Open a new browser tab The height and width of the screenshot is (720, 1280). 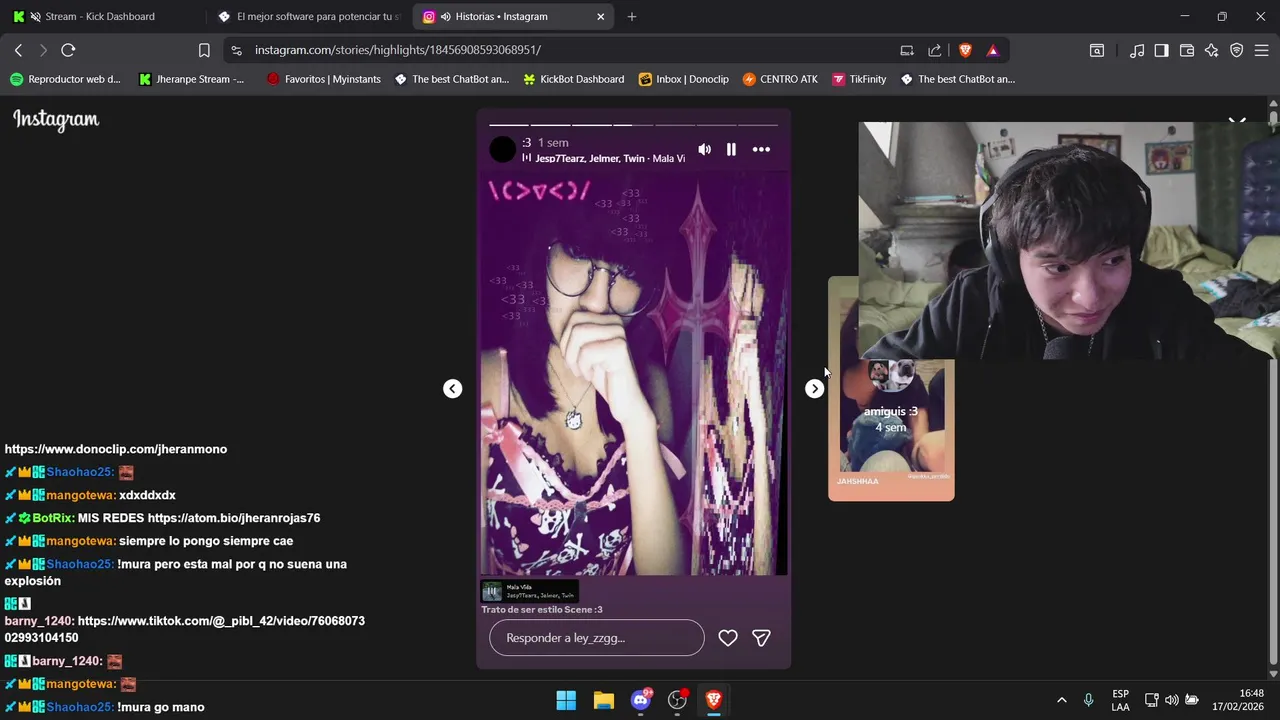pyautogui.click(x=632, y=17)
